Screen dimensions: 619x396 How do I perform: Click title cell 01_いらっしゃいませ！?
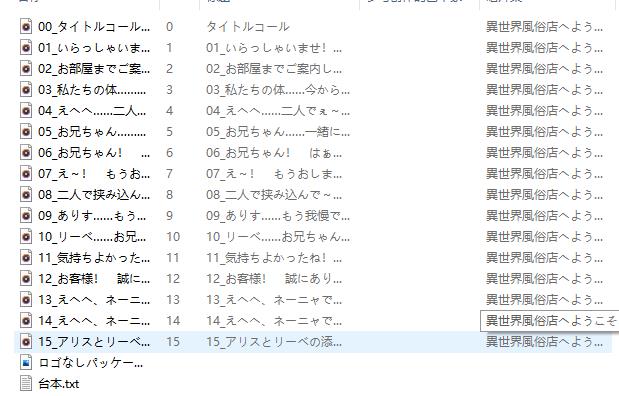(x=274, y=47)
